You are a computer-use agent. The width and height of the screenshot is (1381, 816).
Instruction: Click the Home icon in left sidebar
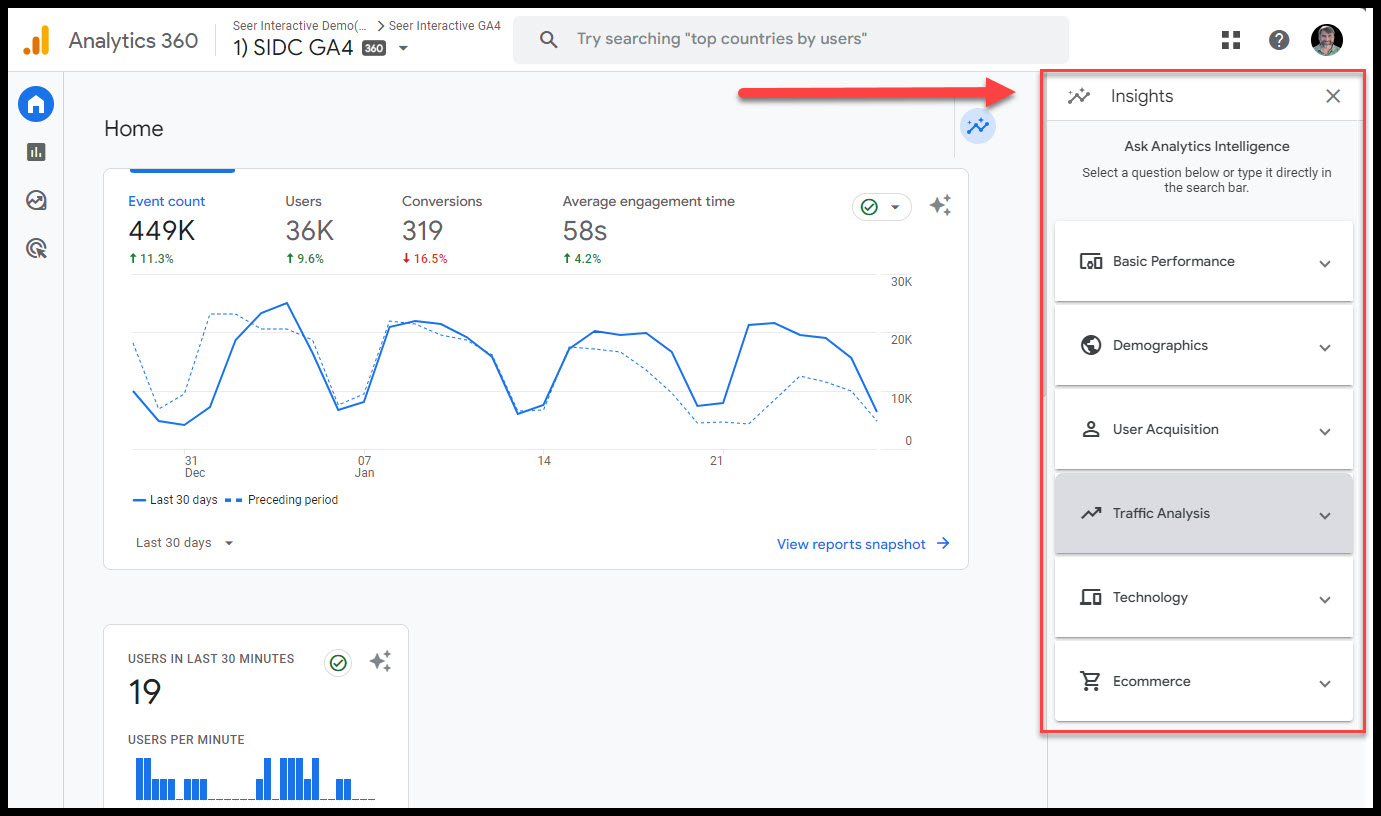(36, 104)
